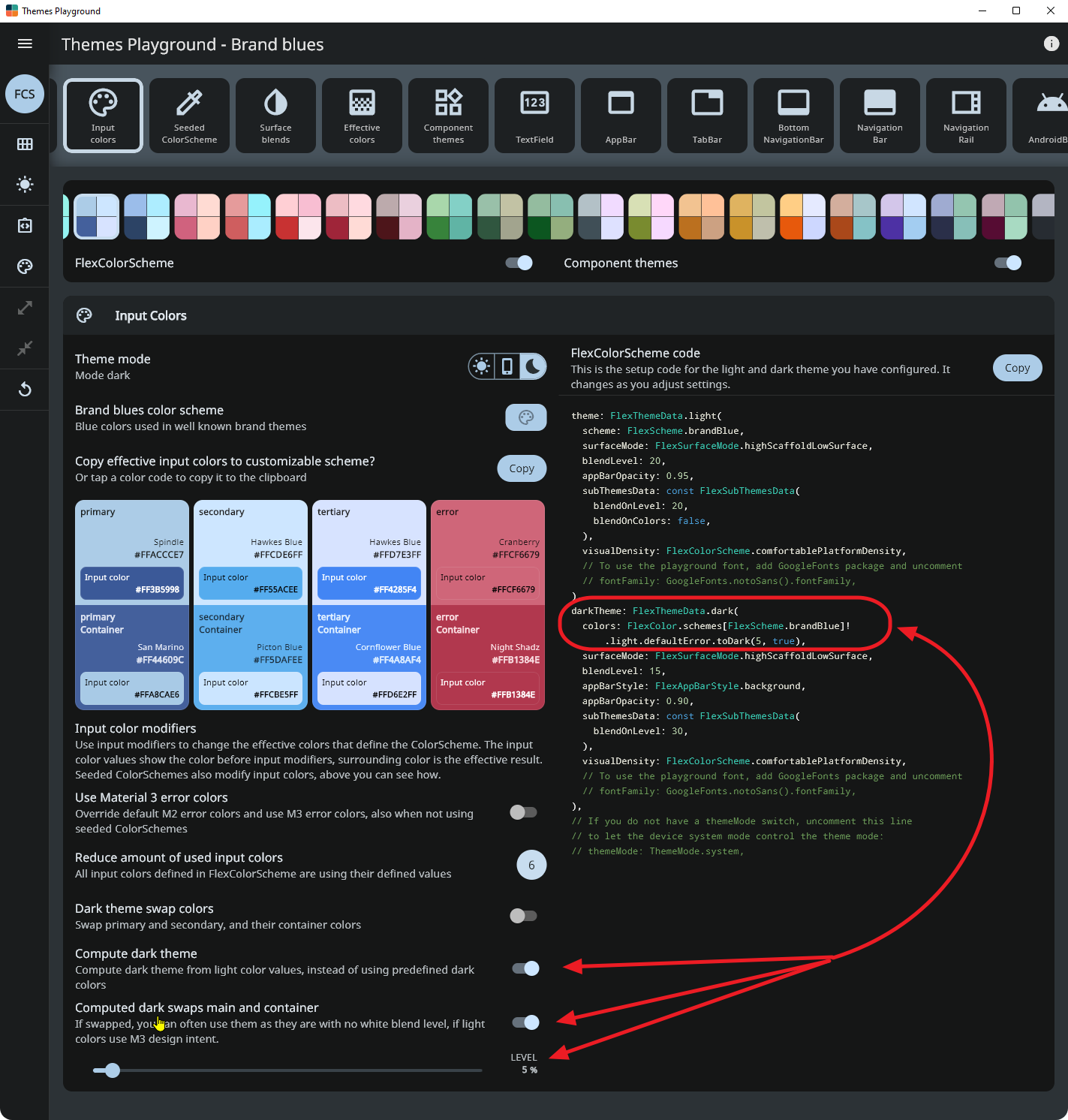Click the FCS avatar circle in sidebar
Image resolution: width=1068 pixels, height=1120 pixels.
pyautogui.click(x=25, y=94)
